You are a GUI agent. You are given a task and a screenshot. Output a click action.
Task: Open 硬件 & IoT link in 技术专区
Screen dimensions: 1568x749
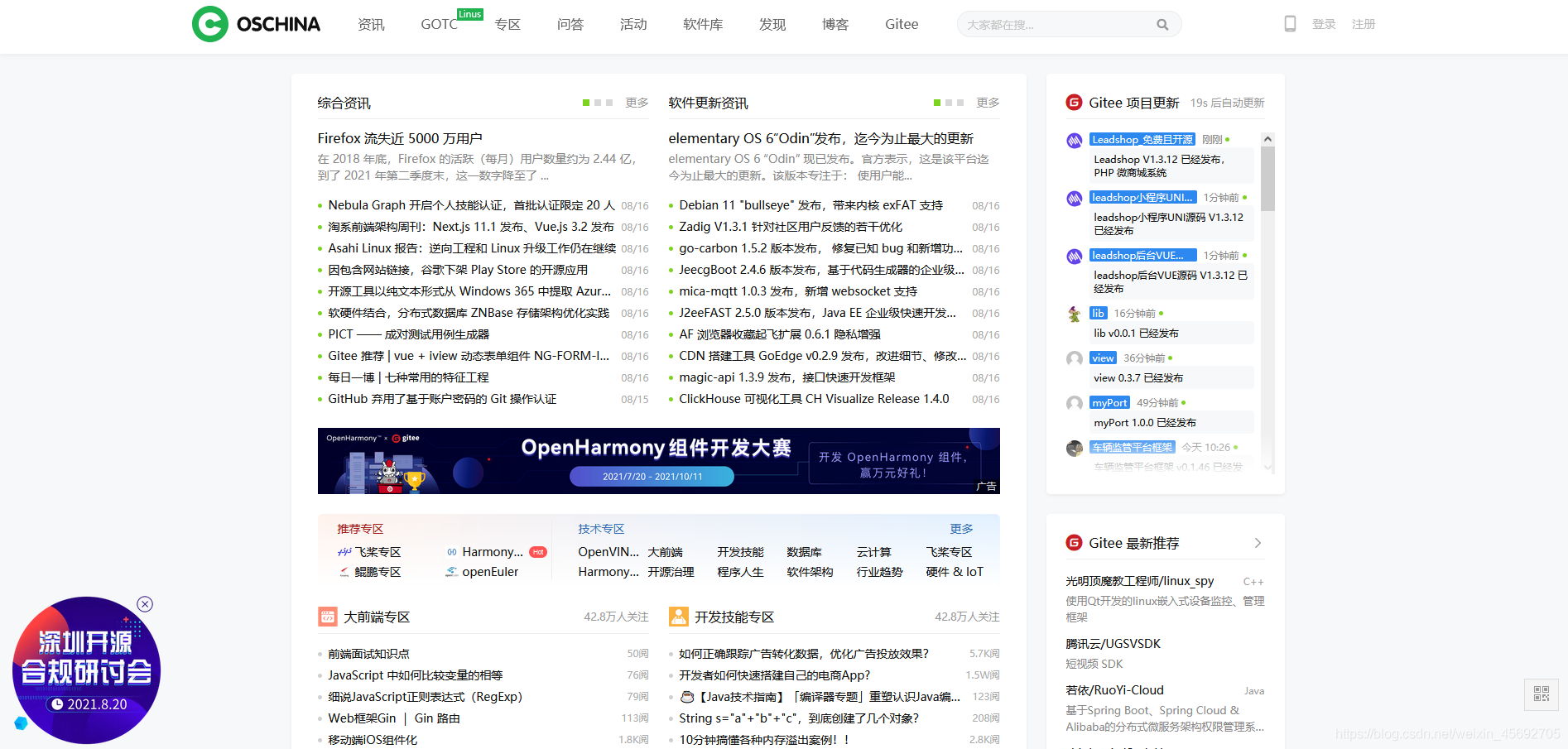tap(955, 572)
